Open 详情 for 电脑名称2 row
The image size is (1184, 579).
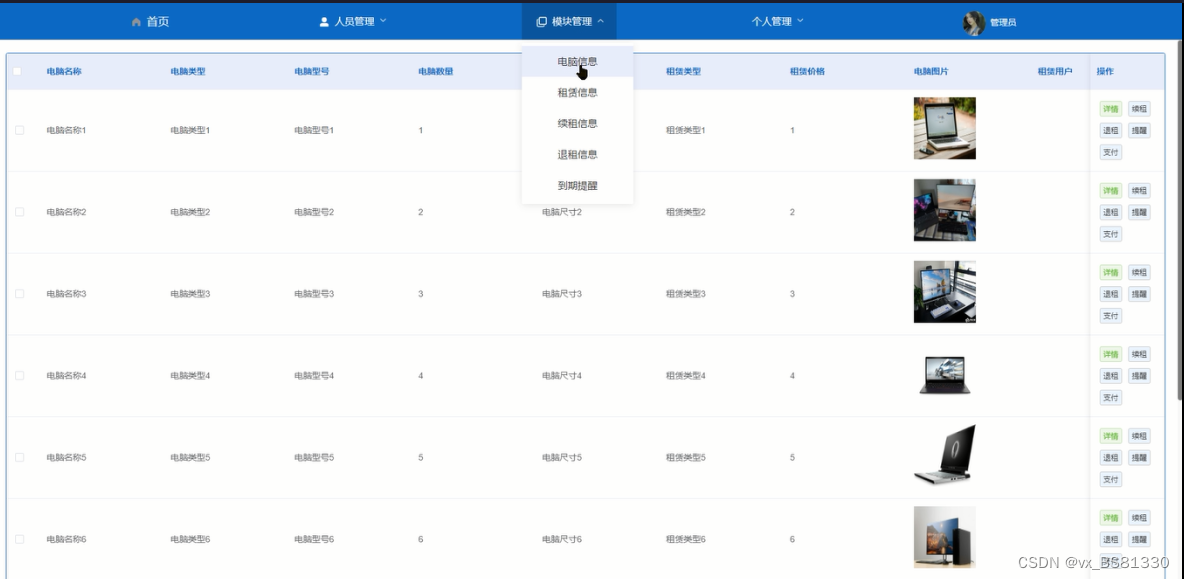click(1111, 190)
